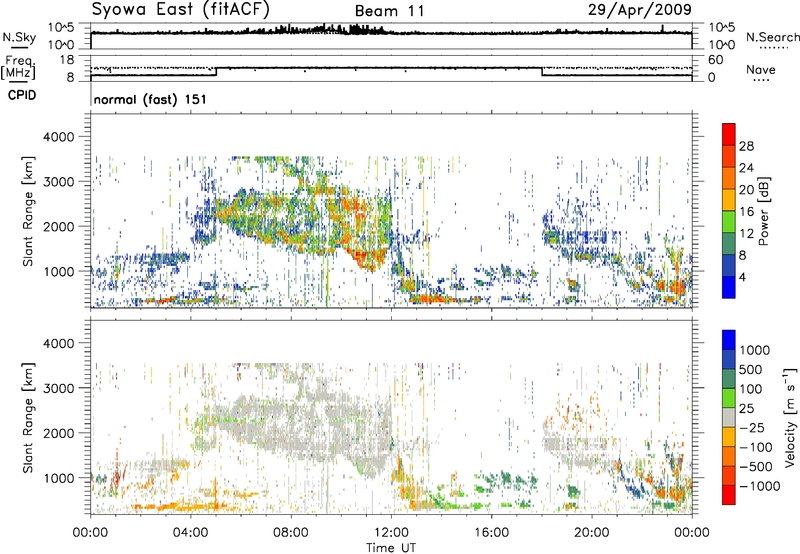Click the frequency step-up in the Freq trace near 05:00
The image size is (800, 554).
point(216,71)
